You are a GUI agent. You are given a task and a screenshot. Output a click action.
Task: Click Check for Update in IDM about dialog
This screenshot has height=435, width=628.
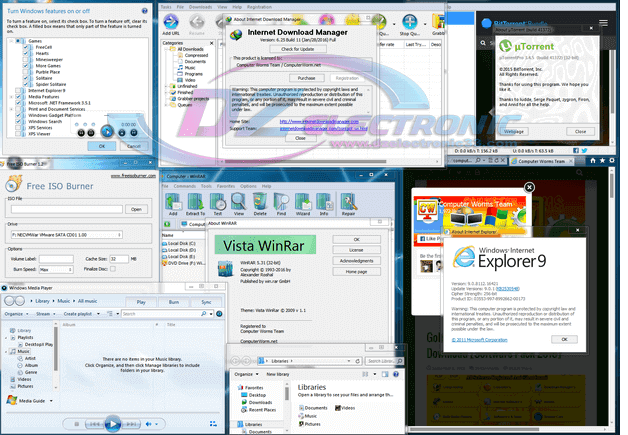(x=298, y=49)
